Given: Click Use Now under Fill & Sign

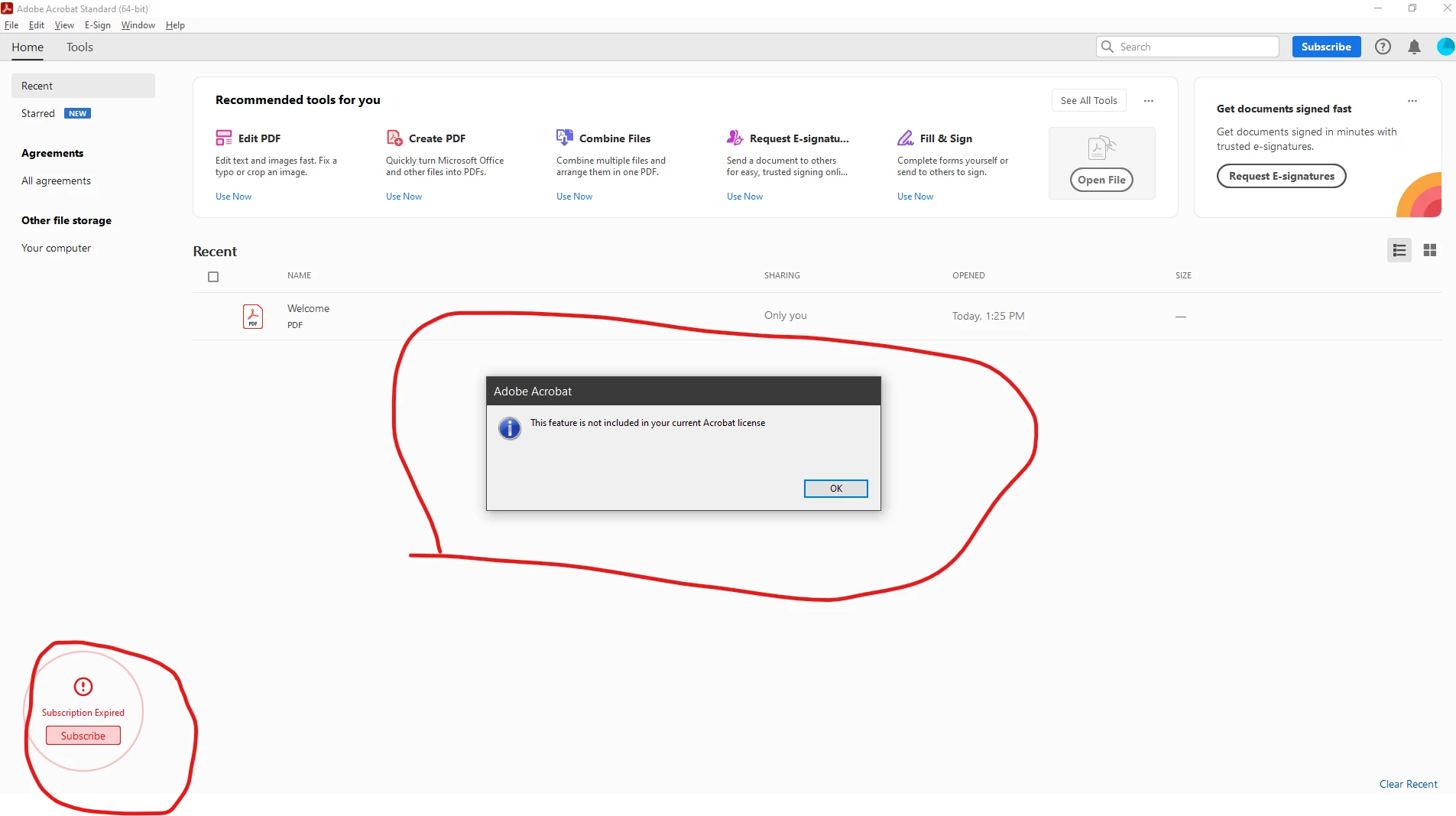Looking at the screenshot, I should (x=915, y=197).
